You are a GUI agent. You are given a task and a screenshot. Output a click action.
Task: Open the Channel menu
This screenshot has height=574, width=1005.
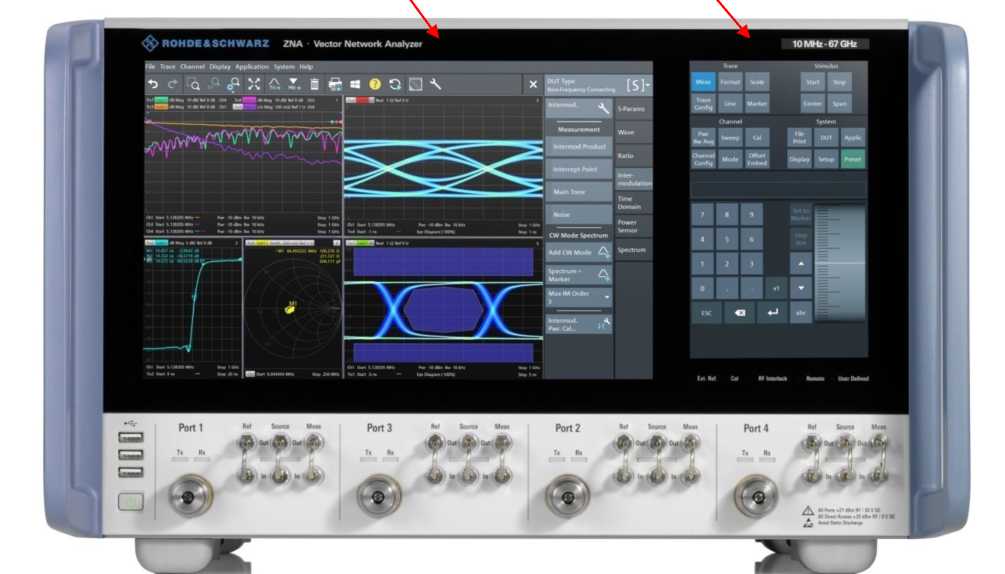[x=192, y=67]
